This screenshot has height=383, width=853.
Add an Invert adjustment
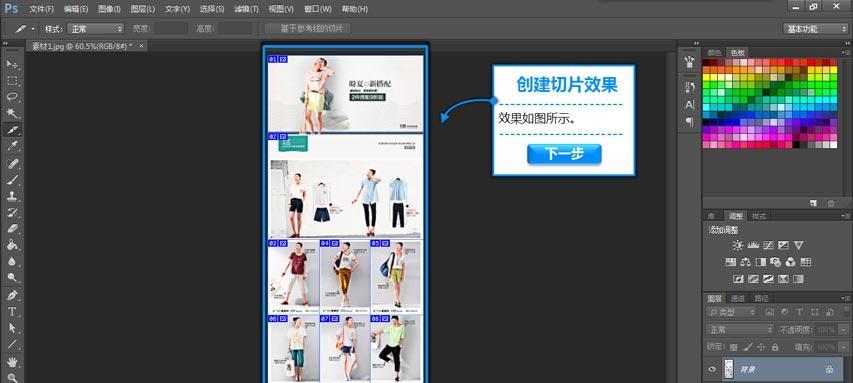coord(738,279)
